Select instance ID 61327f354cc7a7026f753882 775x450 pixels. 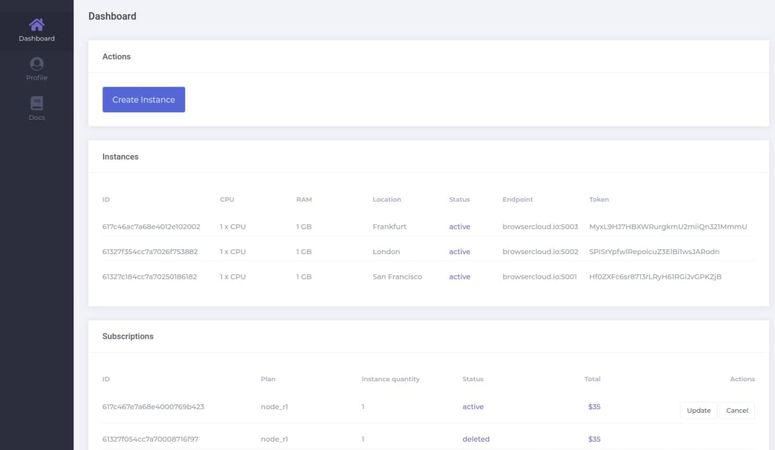click(150, 252)
